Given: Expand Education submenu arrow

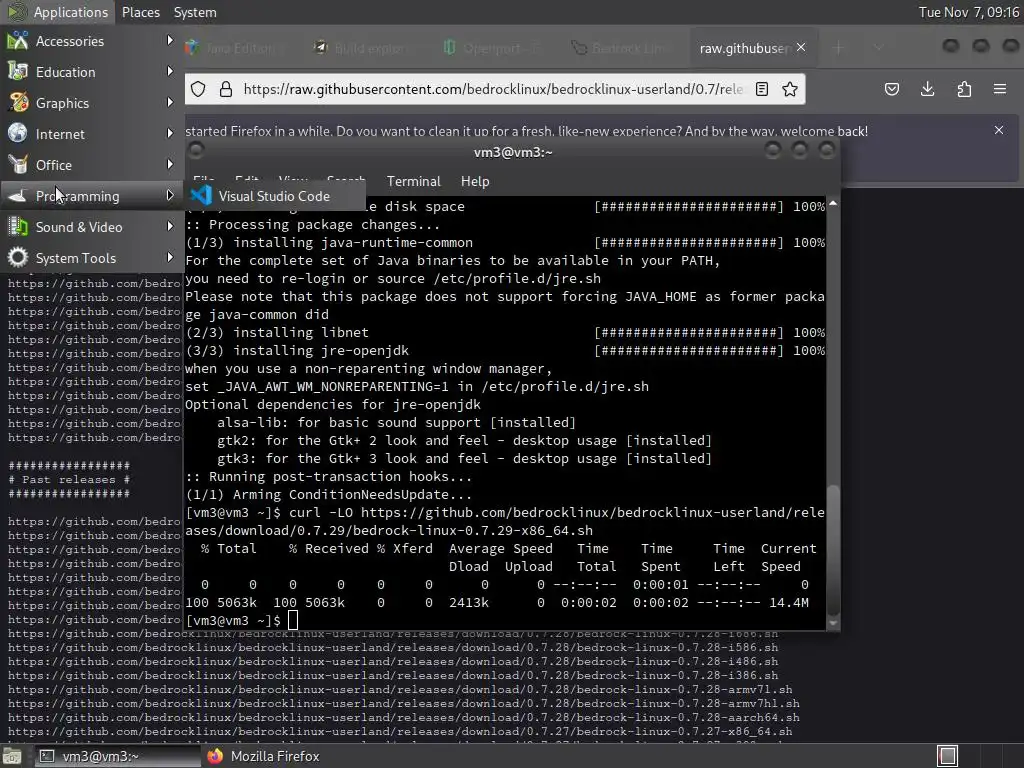Looking at the screenshot, I should click(170, 71).
